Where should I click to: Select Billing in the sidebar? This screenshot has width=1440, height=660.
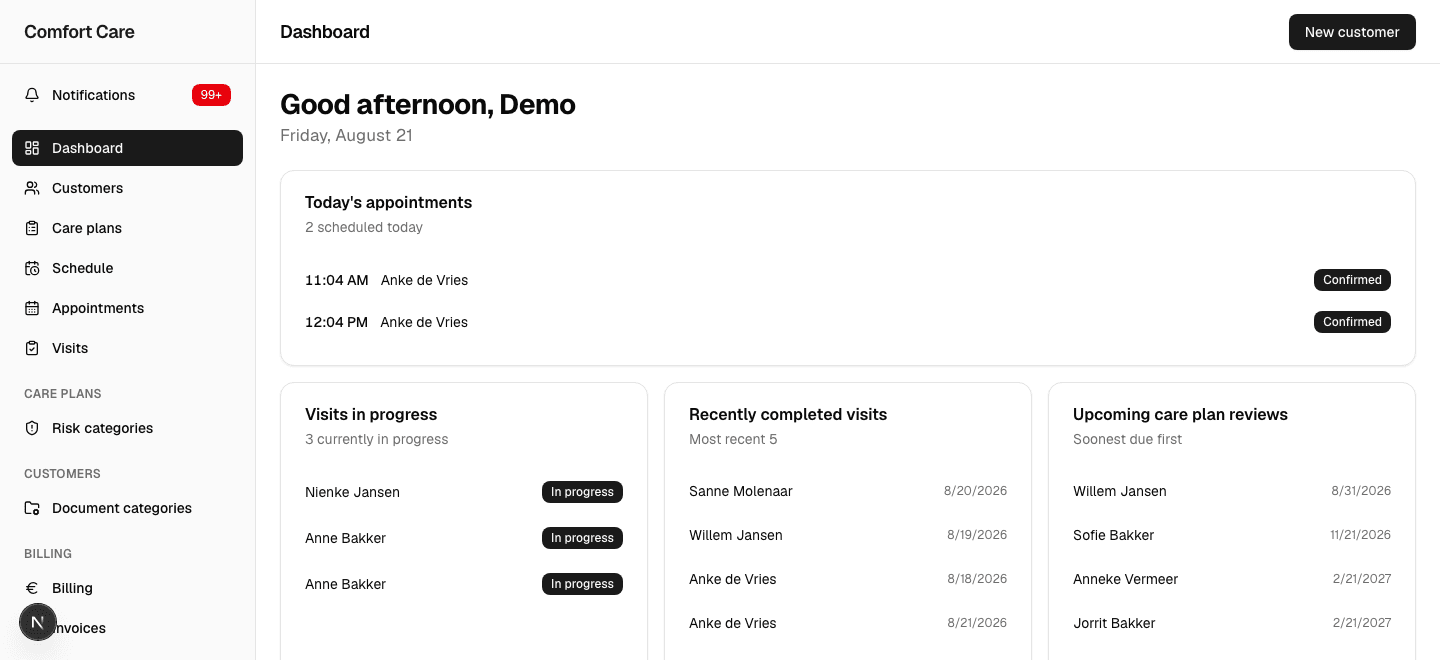coord(127,588)
